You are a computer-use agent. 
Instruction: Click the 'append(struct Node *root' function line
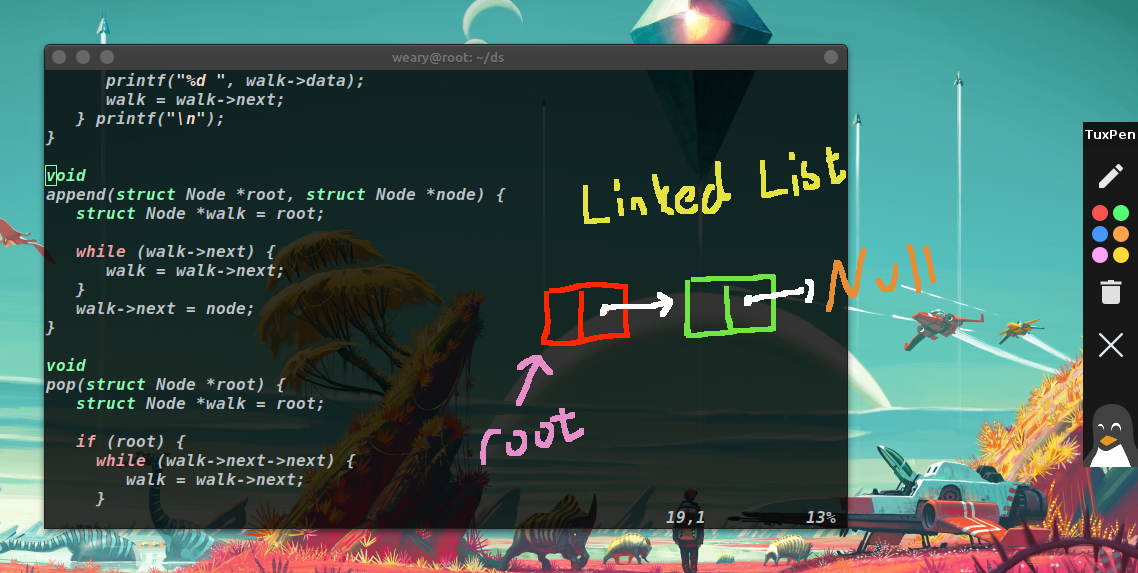tap(276, 194)
